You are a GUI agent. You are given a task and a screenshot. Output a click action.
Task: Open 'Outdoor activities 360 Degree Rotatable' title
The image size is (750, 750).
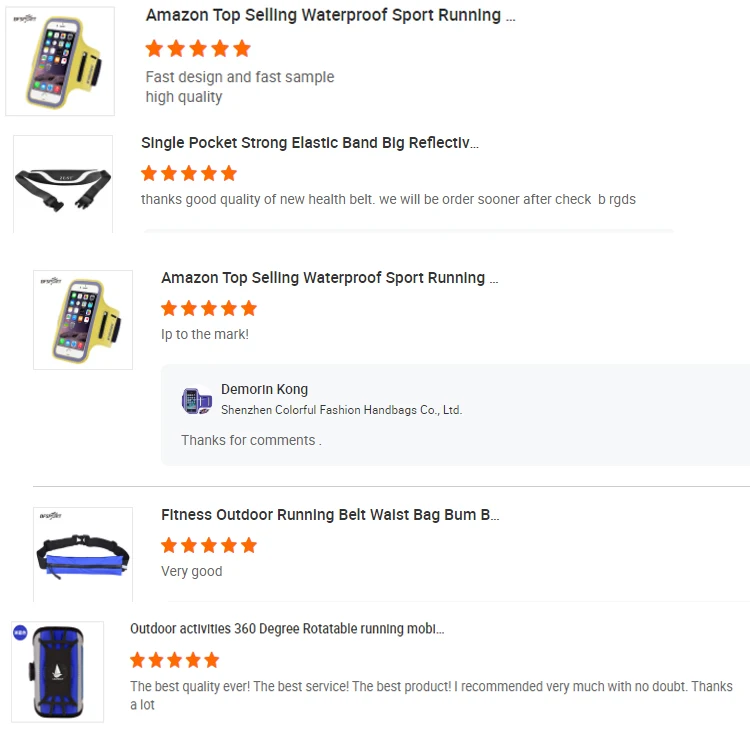[287, 629]
